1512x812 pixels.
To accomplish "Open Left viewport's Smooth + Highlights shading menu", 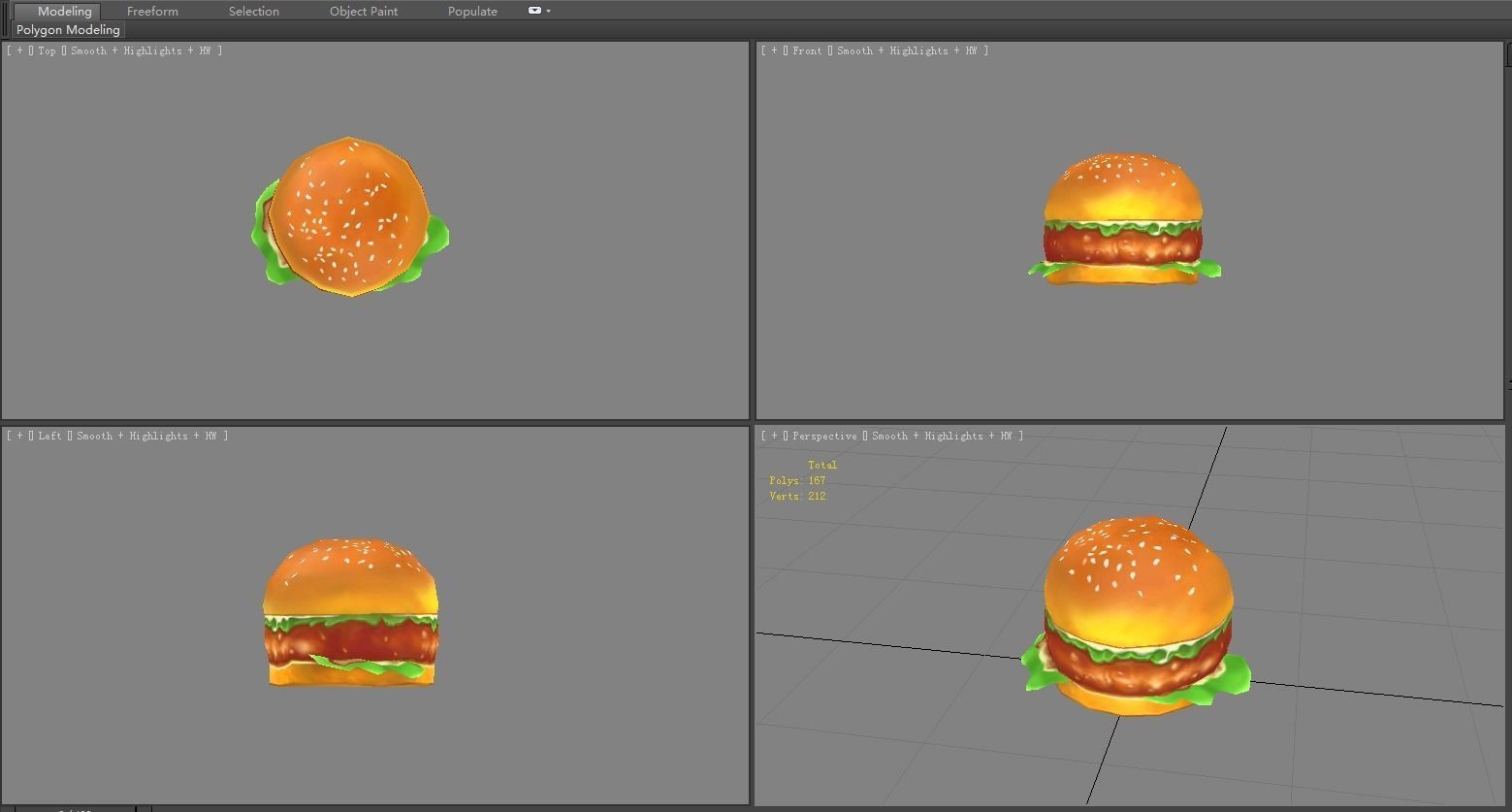I will 147,436.
